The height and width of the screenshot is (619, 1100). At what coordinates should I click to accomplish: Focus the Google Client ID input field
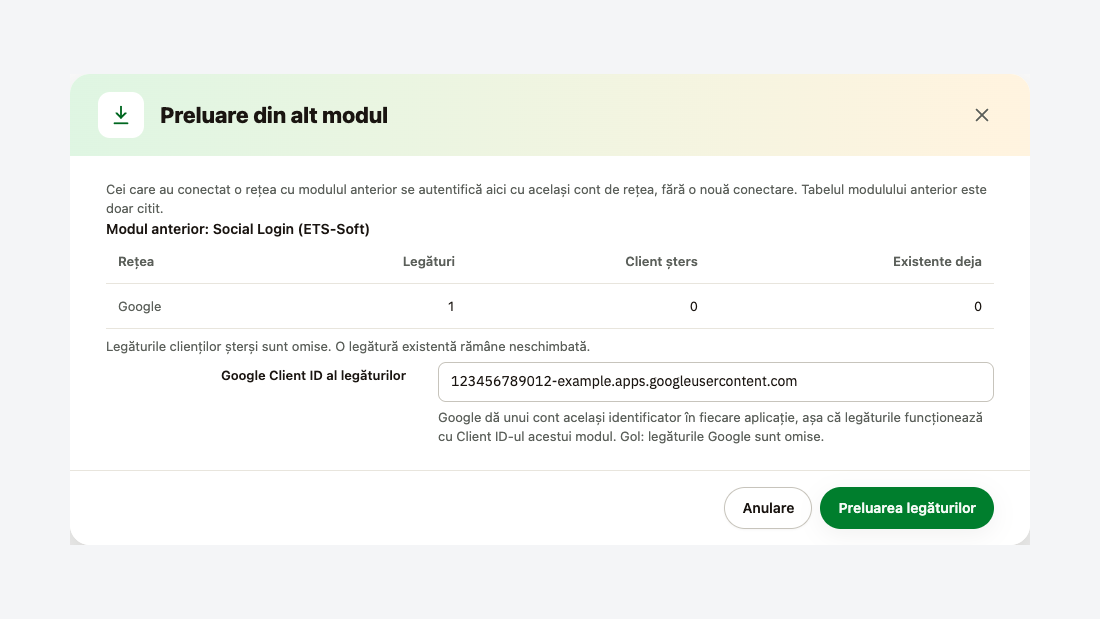point(716,382)
